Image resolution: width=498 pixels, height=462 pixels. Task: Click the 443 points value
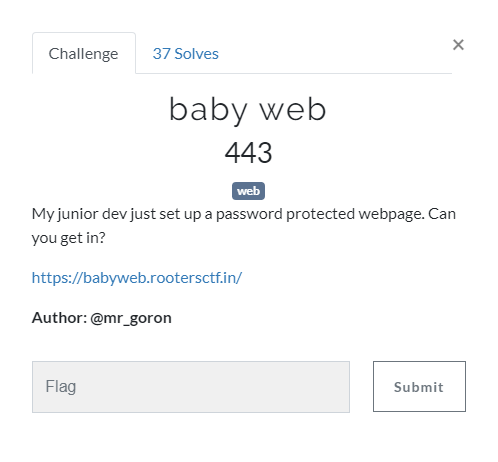[x=248, y=153]
